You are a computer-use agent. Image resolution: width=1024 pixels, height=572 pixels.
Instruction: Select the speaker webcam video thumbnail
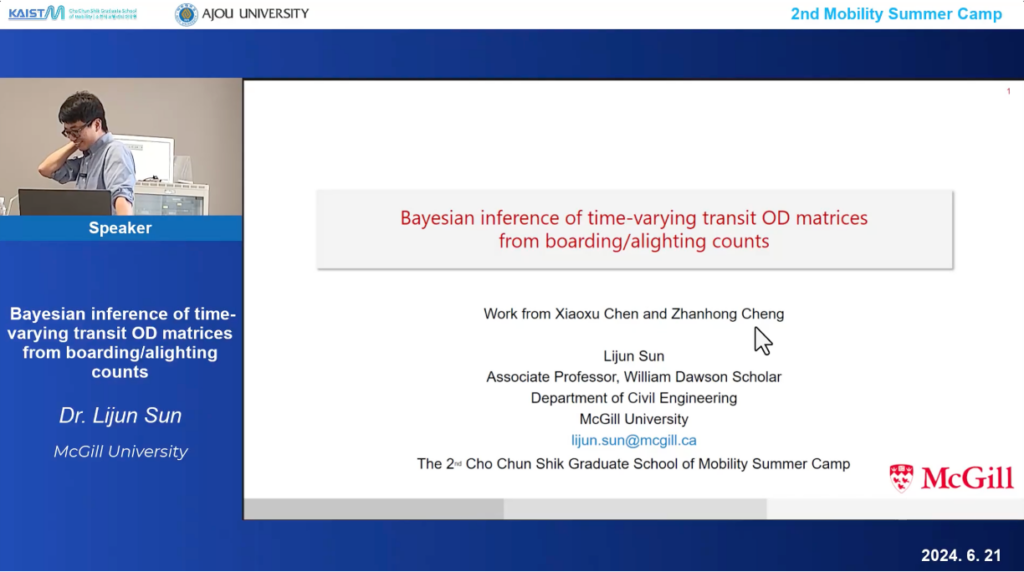(x=121, y=147)
